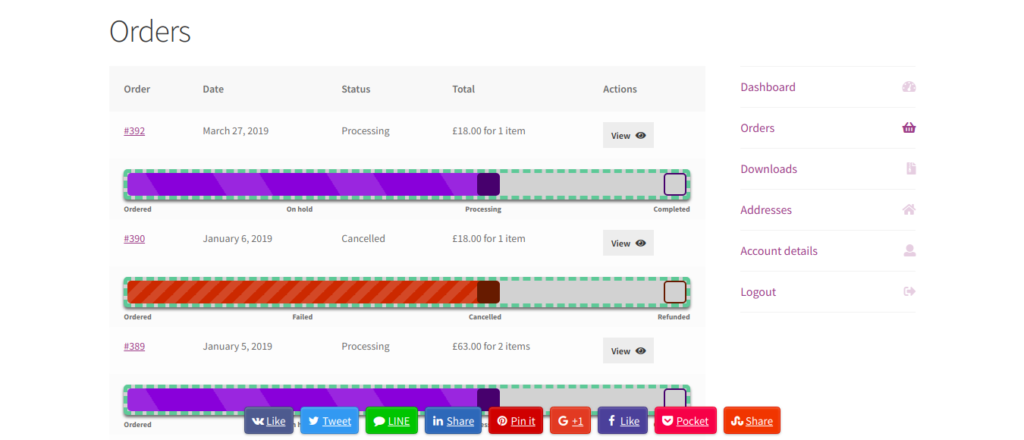Viewport: 1024px width, 440px height.
Task: Click Completed endpoint on order #392 progress bar
Action: (x=675, y=184)
